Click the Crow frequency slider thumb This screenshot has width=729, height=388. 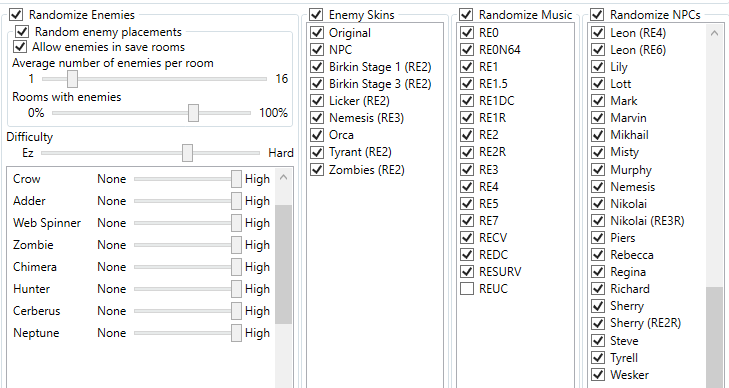click(236, 179)
